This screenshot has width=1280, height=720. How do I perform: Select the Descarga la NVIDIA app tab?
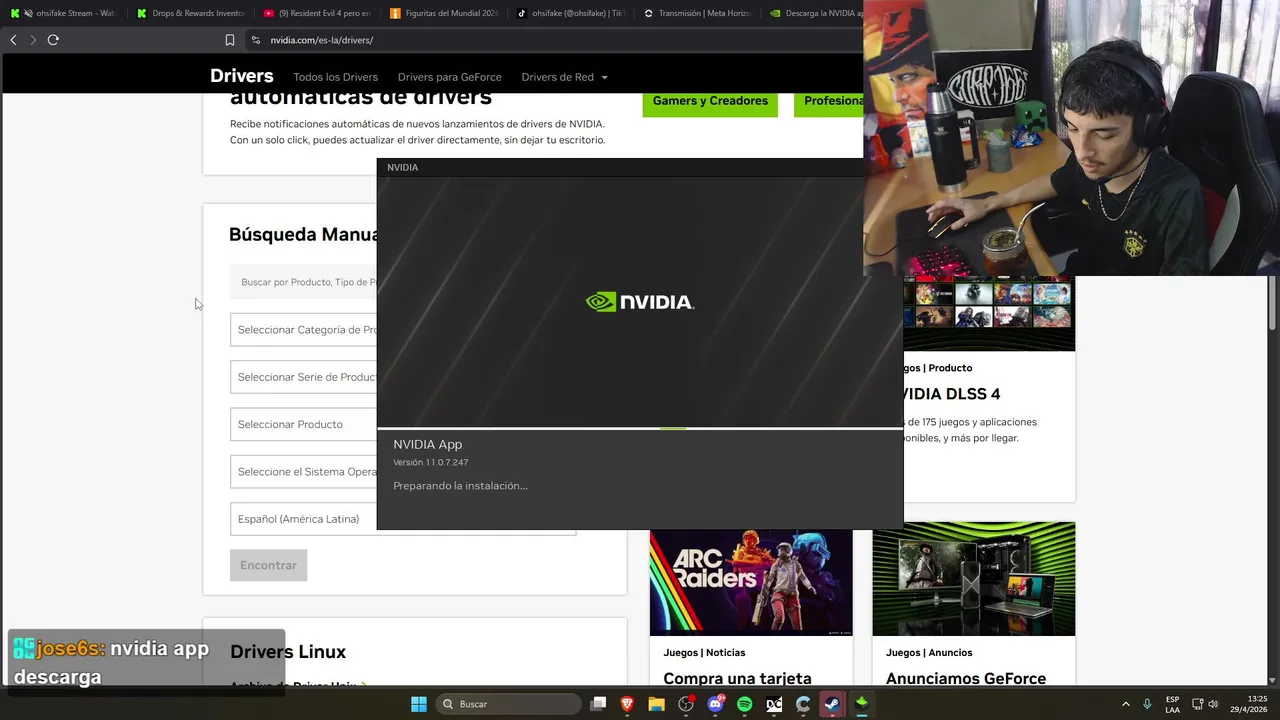[815, 13]
